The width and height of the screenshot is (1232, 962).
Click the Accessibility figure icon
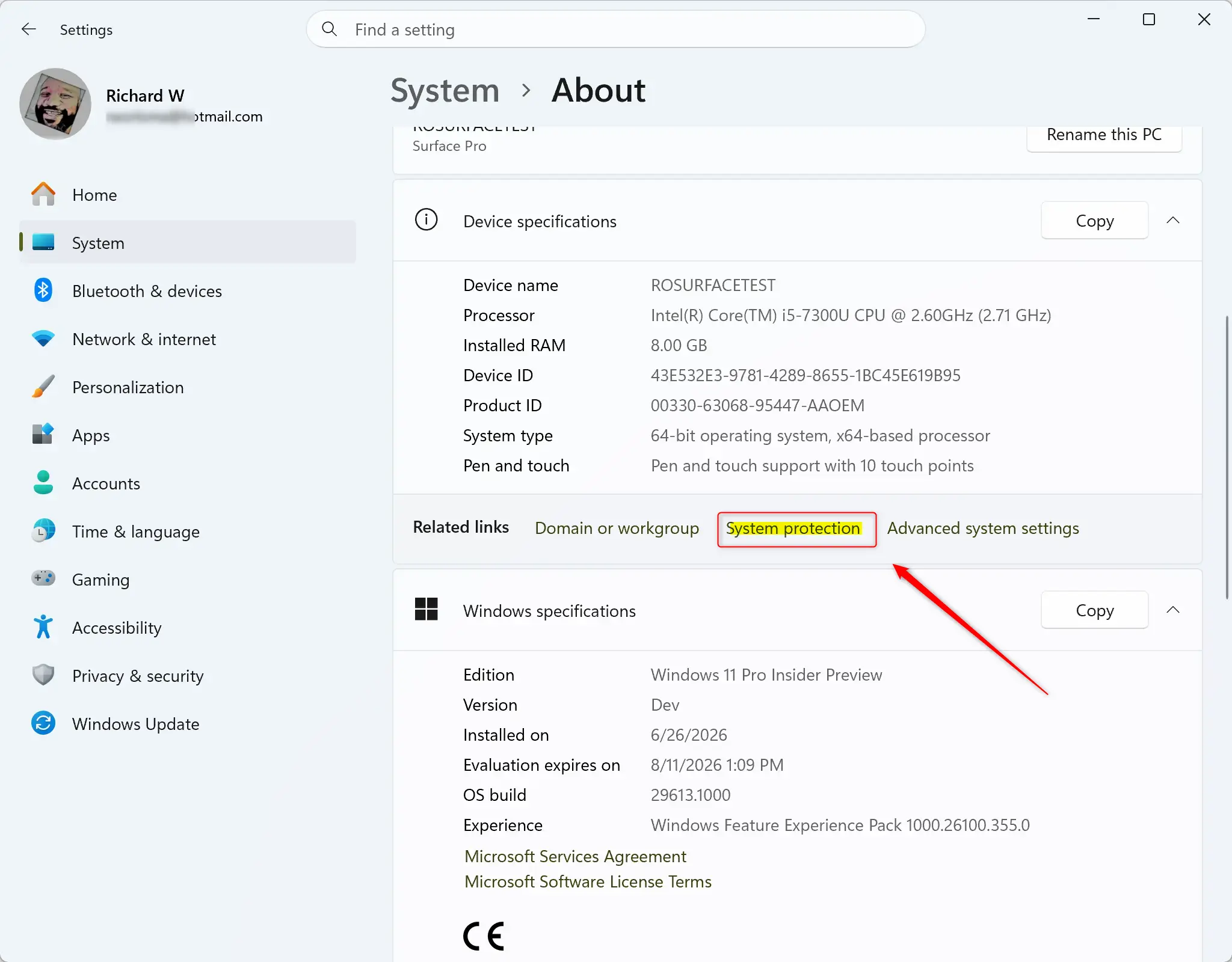point(43,627)
